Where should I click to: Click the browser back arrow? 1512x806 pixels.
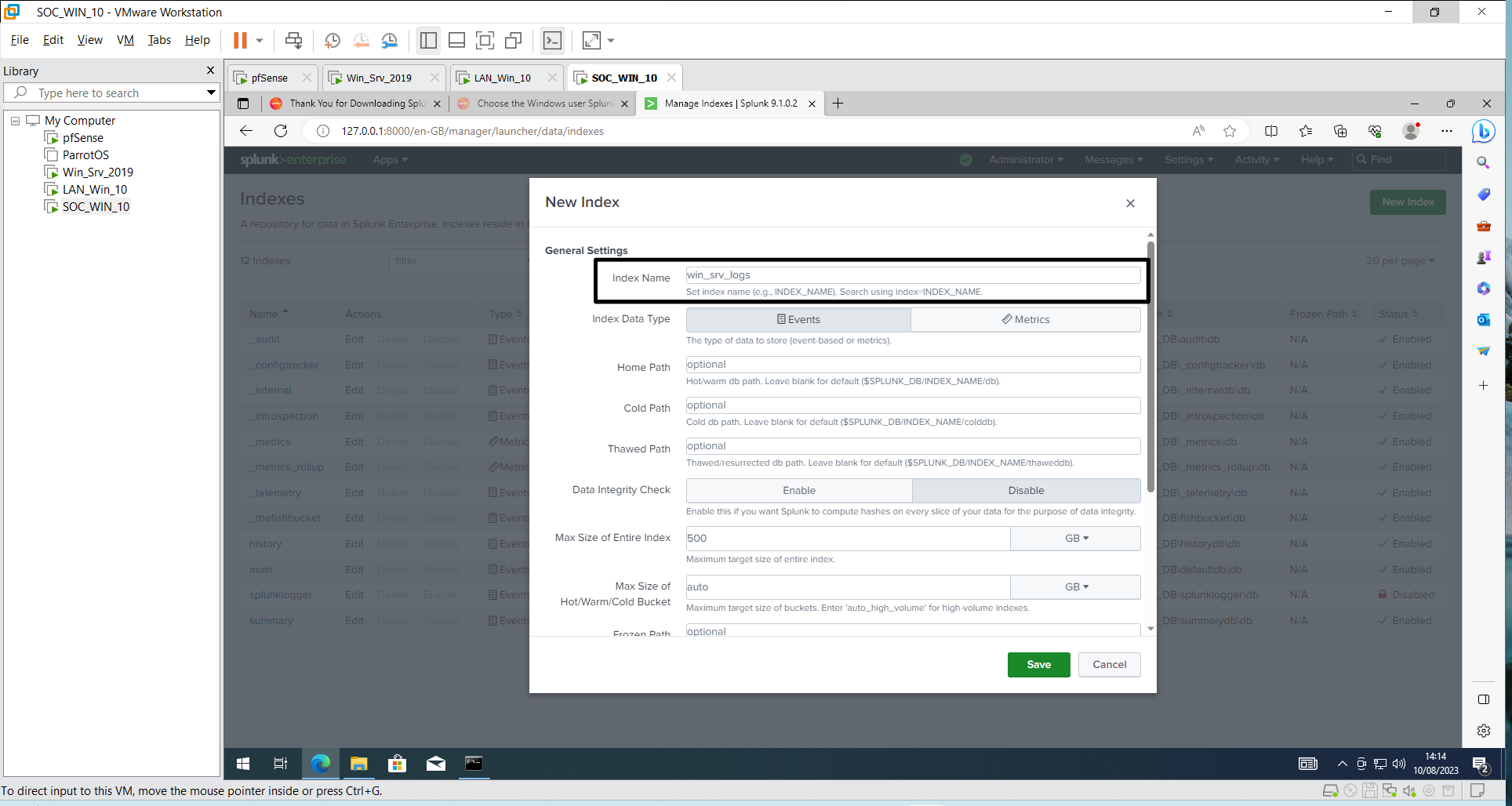point(246,131)
